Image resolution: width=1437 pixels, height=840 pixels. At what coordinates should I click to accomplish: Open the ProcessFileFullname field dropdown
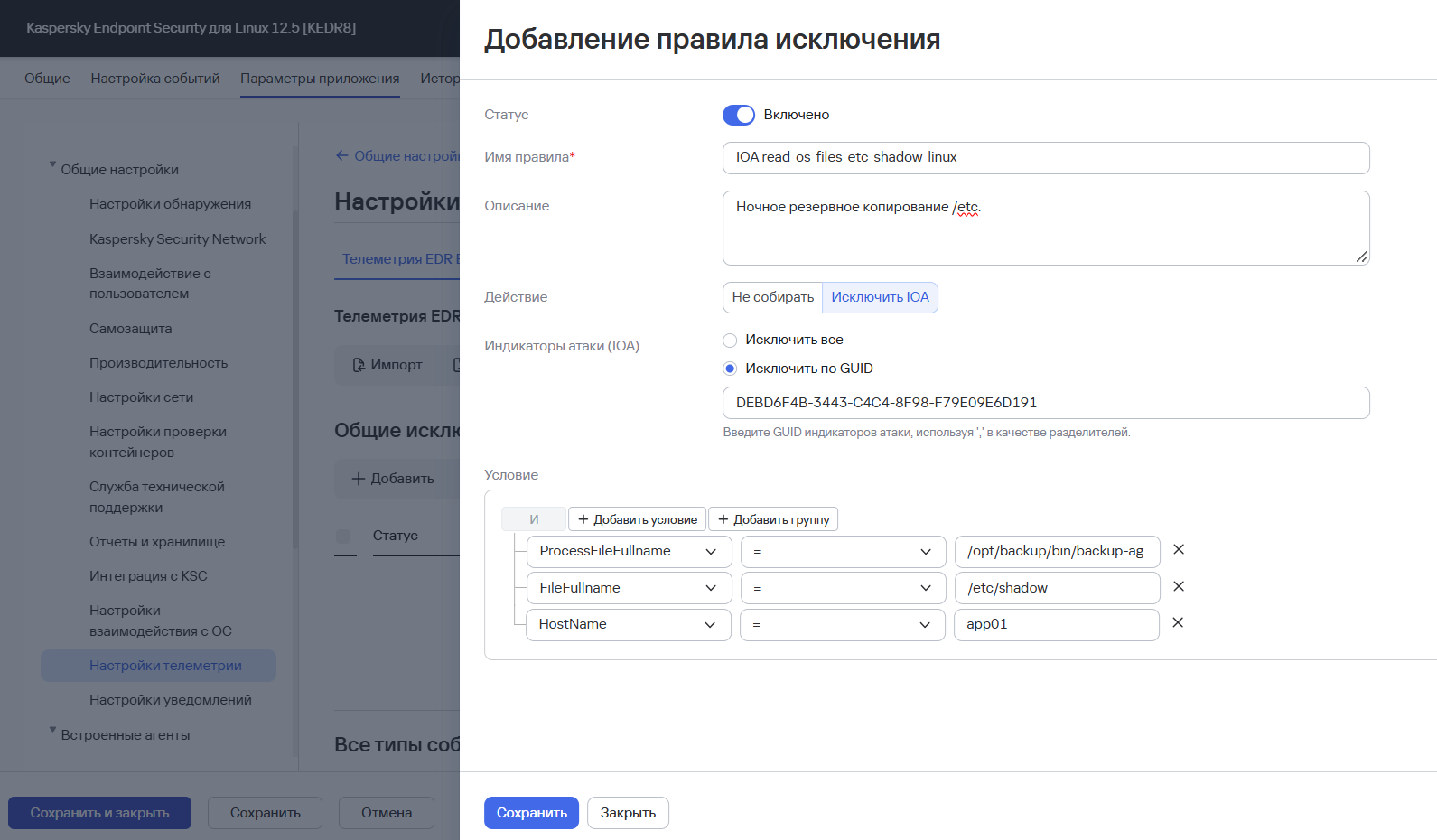coord(630,551)
